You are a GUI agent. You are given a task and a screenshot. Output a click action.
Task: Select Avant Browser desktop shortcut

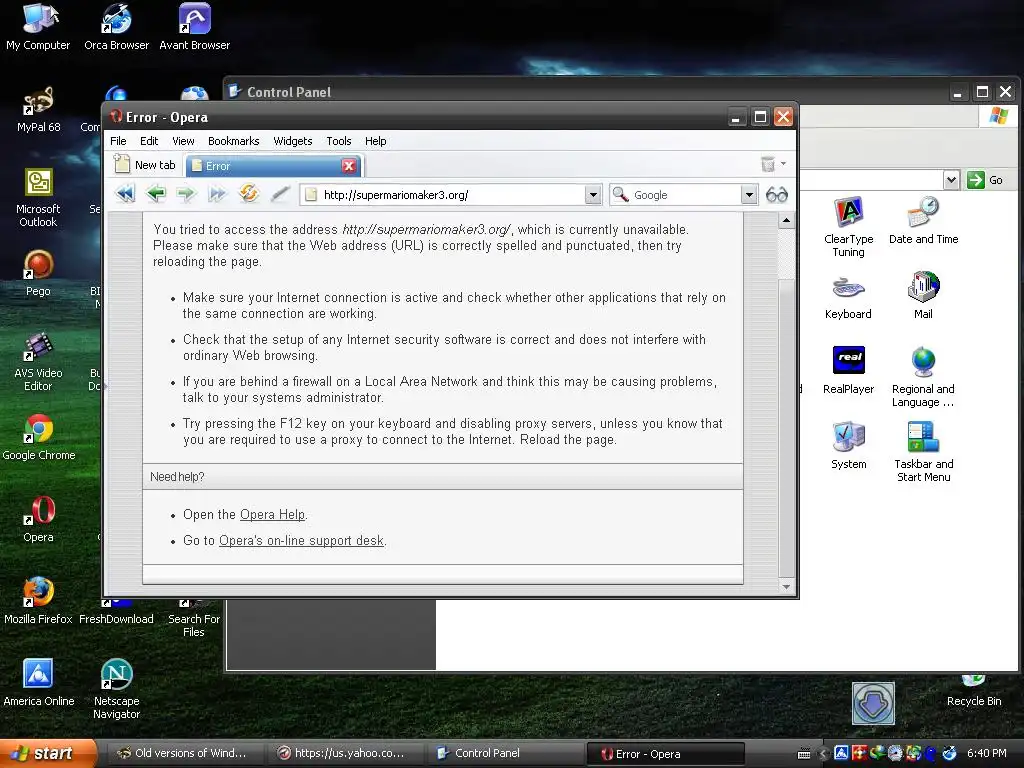tap(195, 27)
